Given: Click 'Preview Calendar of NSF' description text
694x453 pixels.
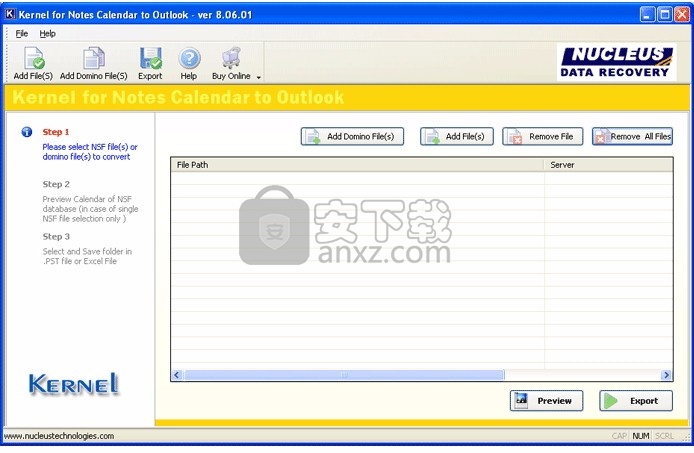Looking at the screenshot, I should click(x=90, y=209).
